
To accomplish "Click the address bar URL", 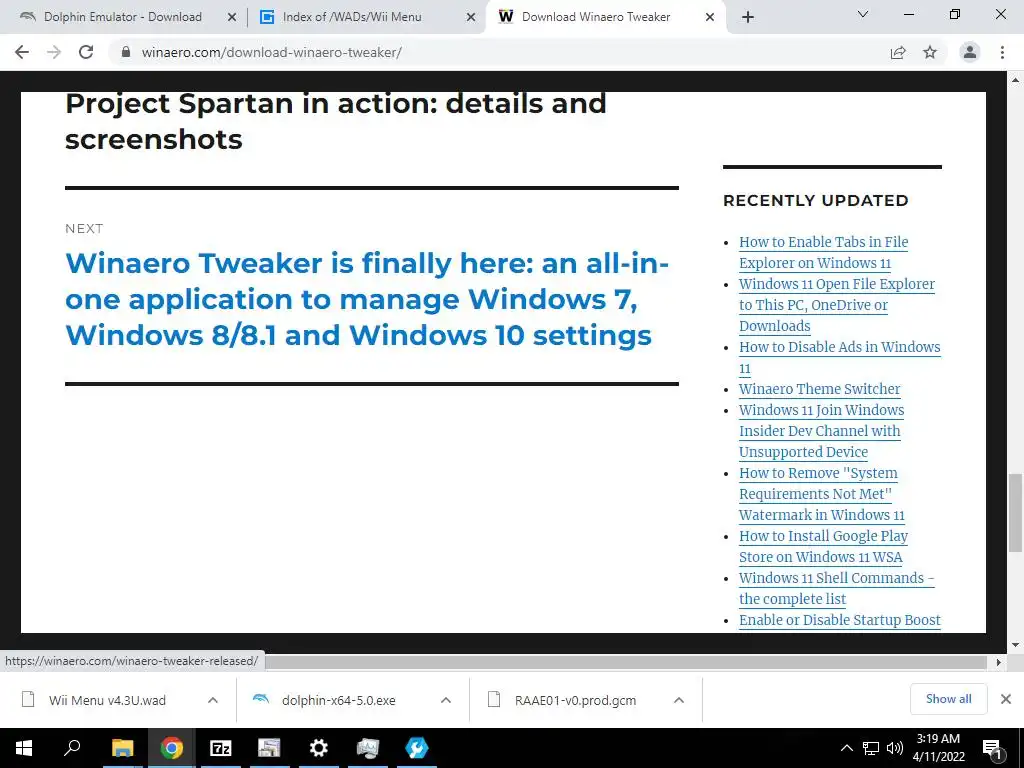I will click(x=272, y=52).
